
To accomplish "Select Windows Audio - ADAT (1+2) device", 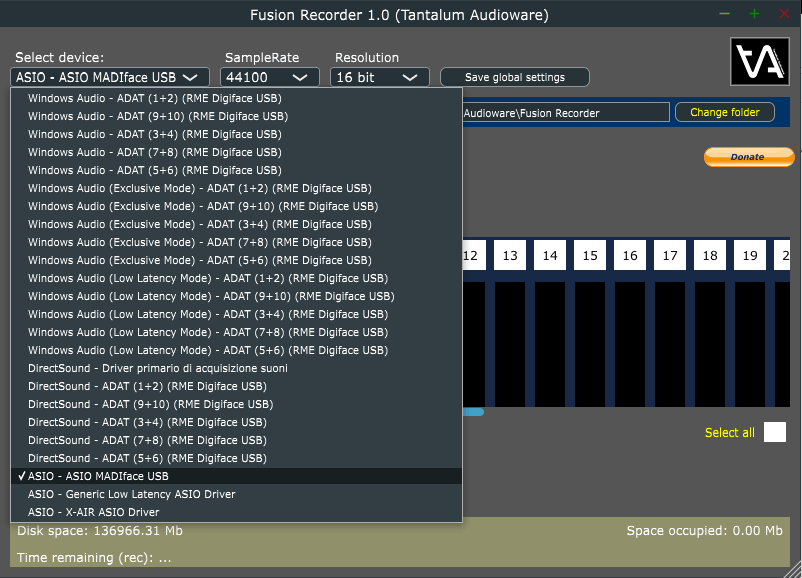I will [x=236, y=98].
